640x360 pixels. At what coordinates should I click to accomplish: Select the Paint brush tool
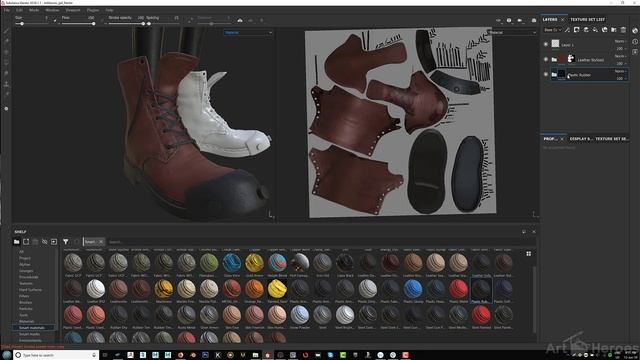(x=6, y=31)
